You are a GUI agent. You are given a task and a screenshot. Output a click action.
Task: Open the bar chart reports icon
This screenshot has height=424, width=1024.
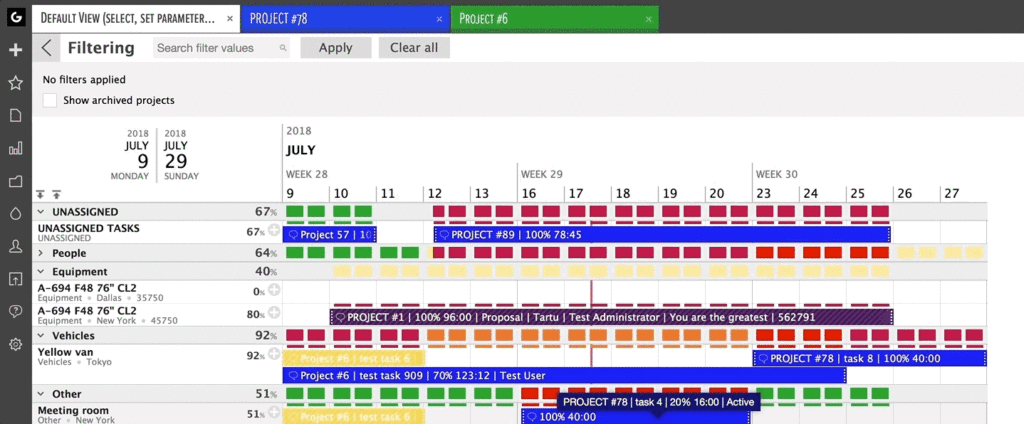[16, 149]
